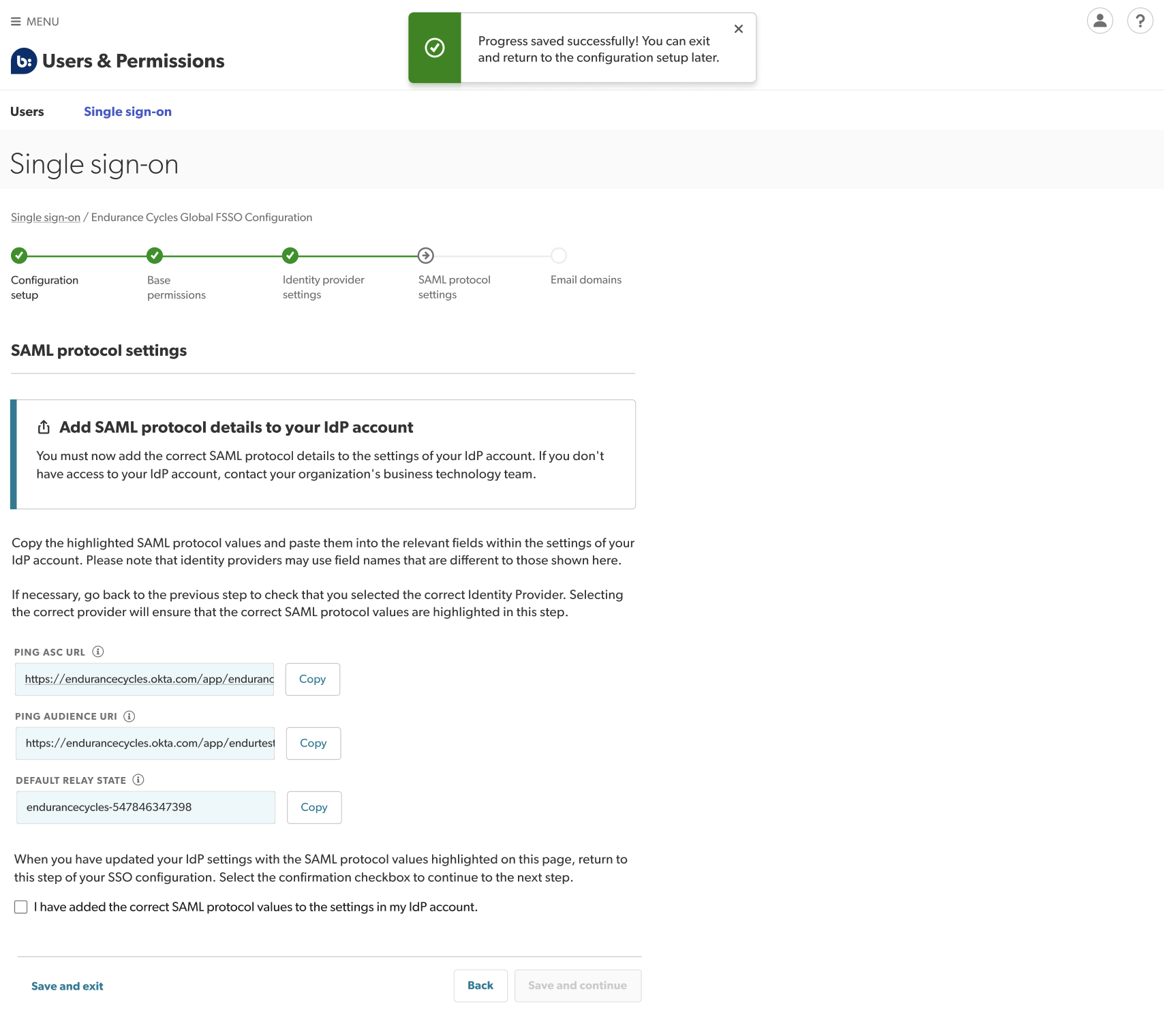The height and width of the screenshot is (1036, 1164).
Task: Copy the PING AUDIENCE URI value
Action: coord(313,744)
